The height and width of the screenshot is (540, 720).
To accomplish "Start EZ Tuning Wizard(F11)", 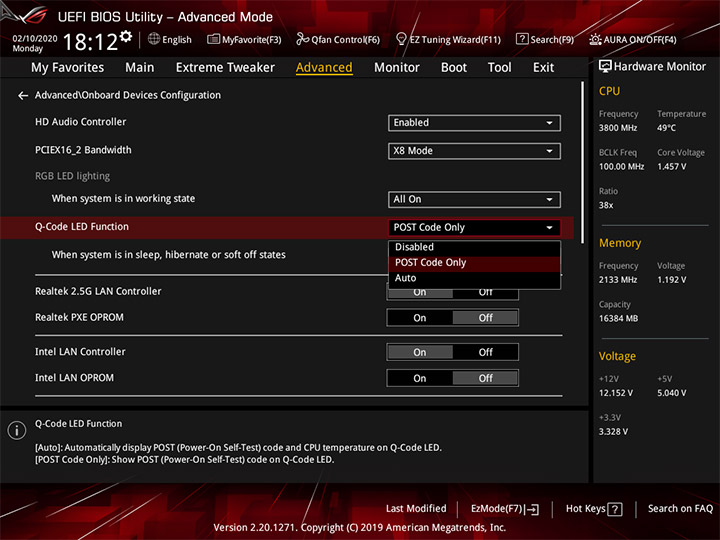I will coord(448,39).
